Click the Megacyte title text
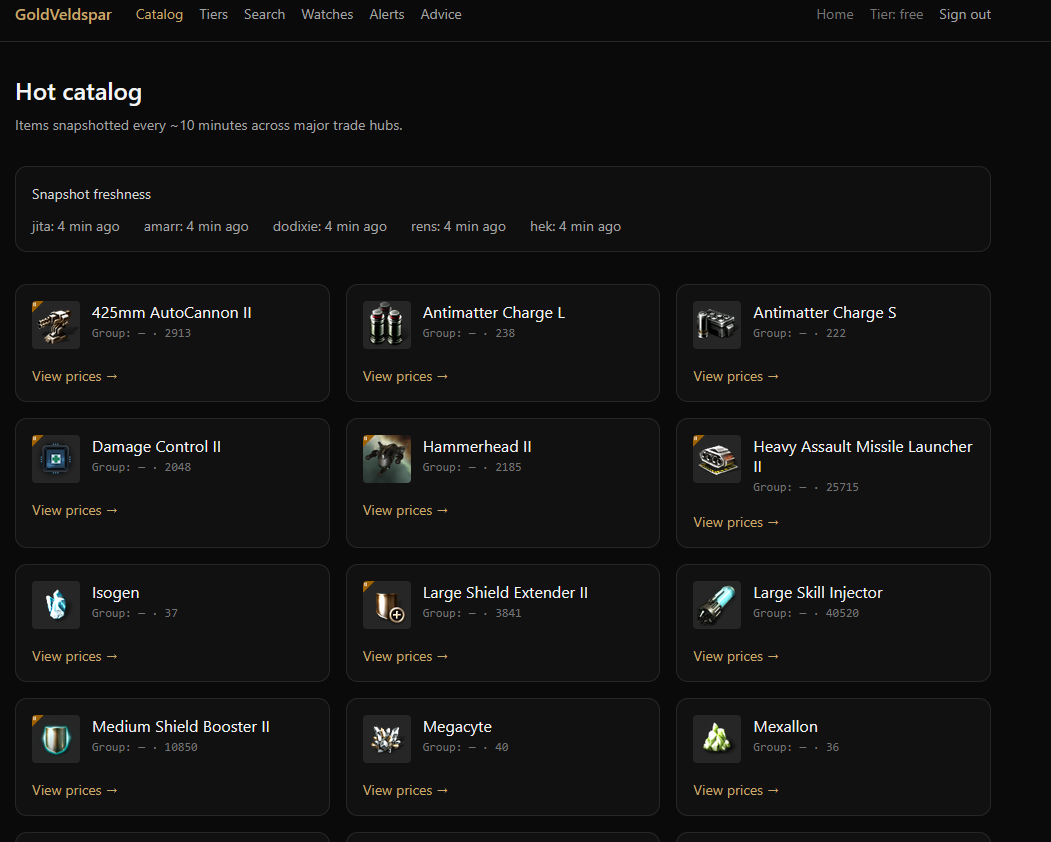The height and width of the screenshot is (842, 1051). pos(457,727)
